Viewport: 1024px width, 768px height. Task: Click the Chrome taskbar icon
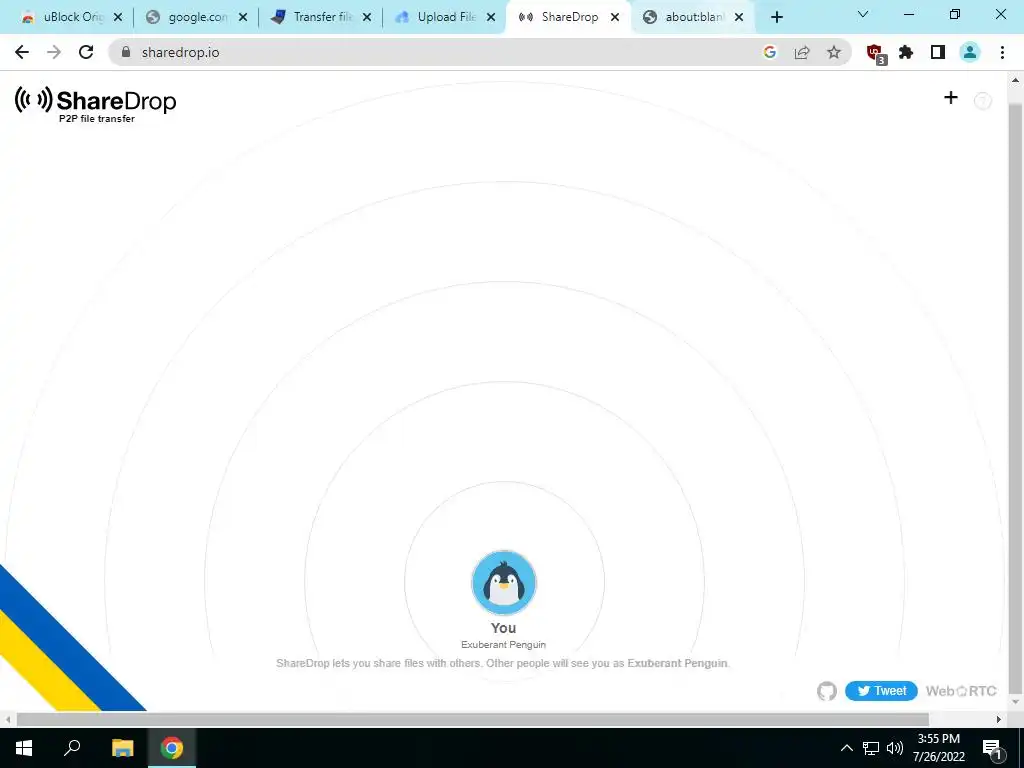click(x=172, y=748)
